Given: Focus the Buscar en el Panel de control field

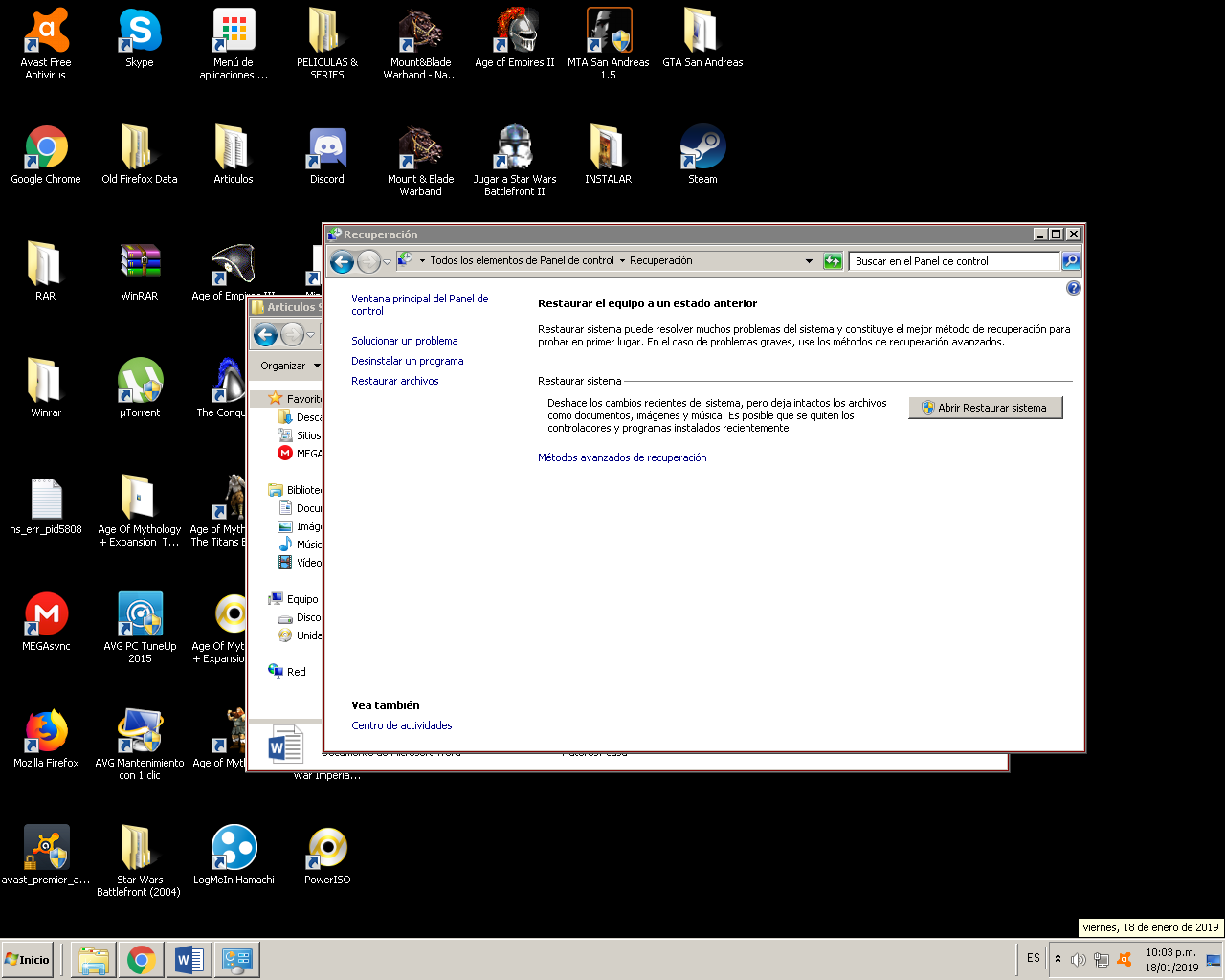Looking at the screenshot, I should tap(954, 261).
